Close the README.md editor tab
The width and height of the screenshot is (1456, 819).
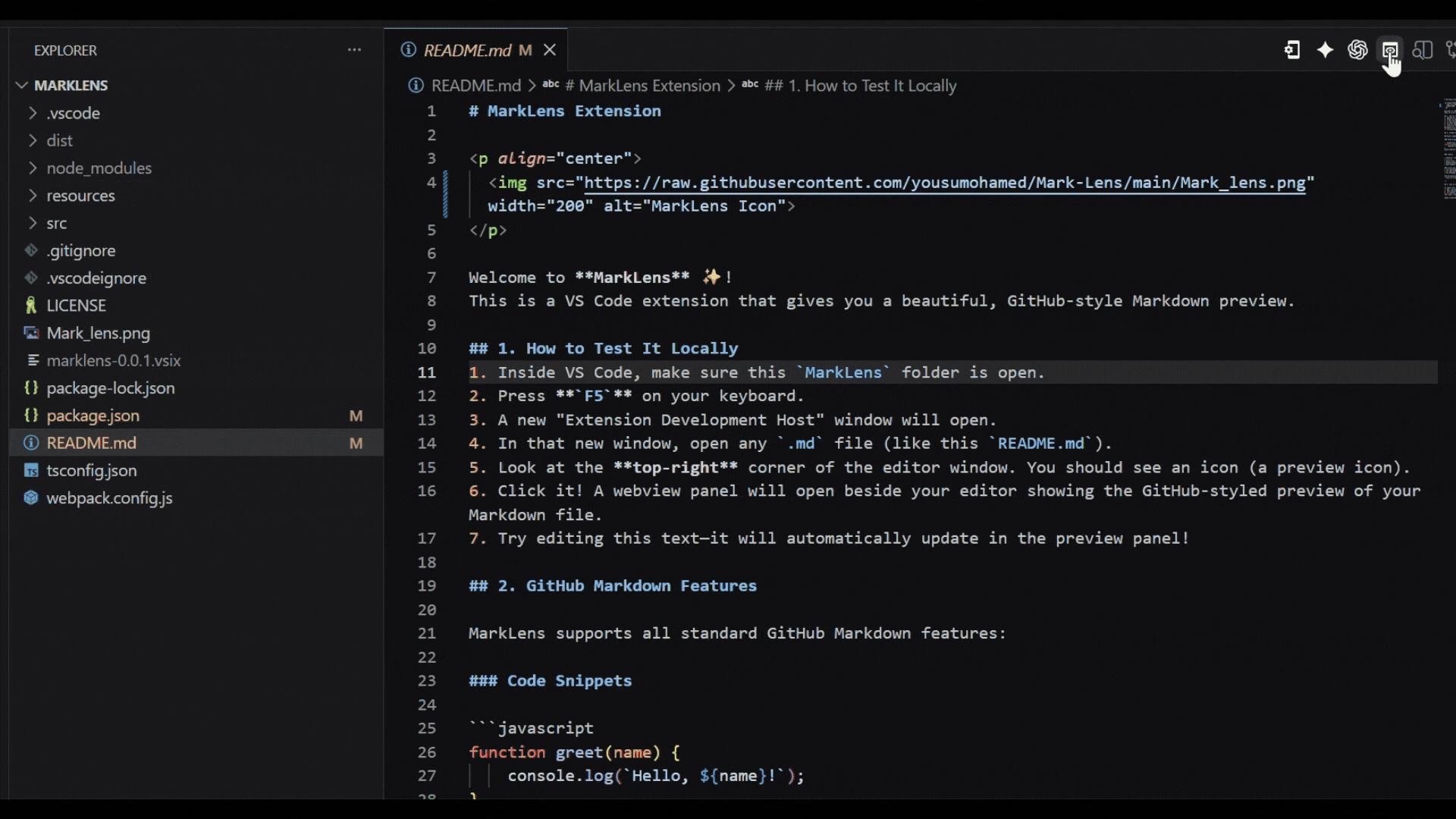(550, 50)
